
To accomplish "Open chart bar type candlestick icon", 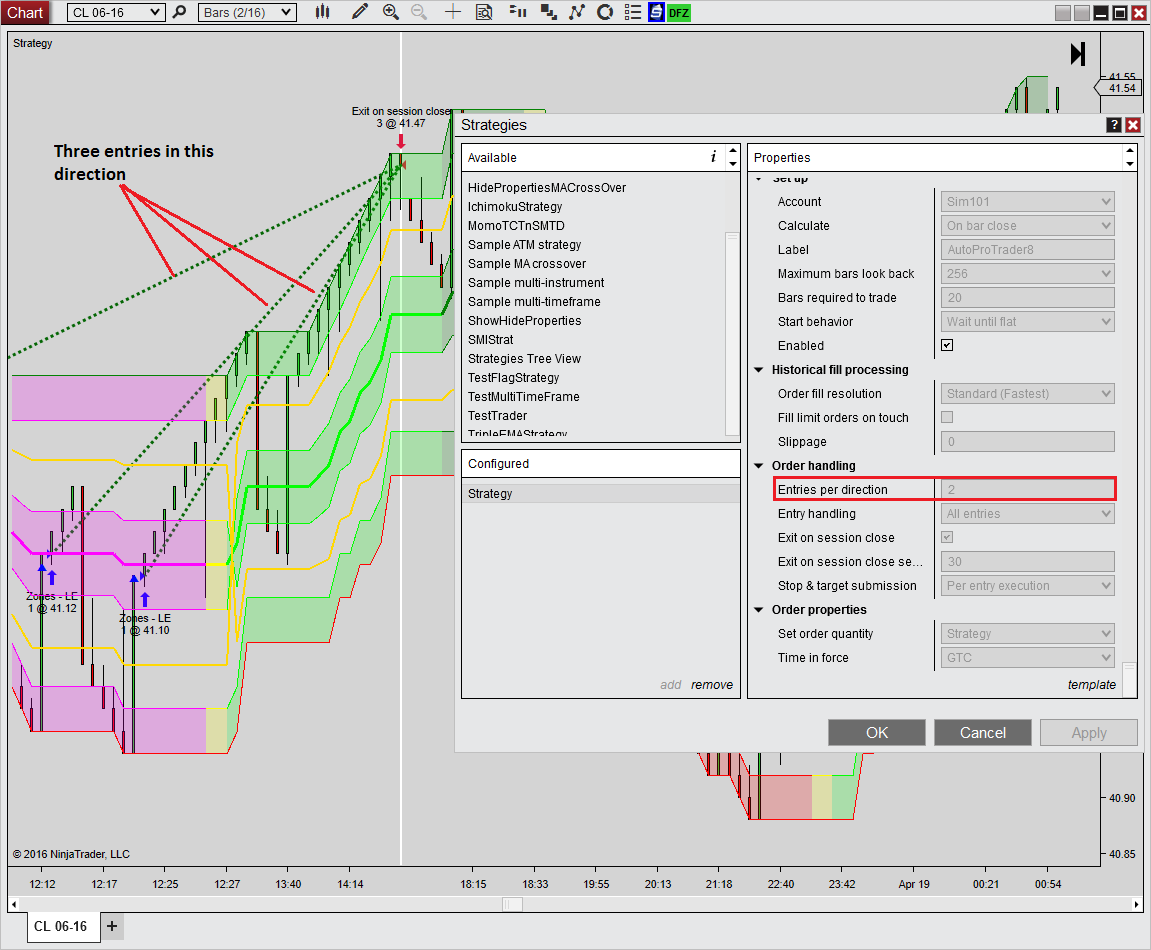I will point(322,12).
